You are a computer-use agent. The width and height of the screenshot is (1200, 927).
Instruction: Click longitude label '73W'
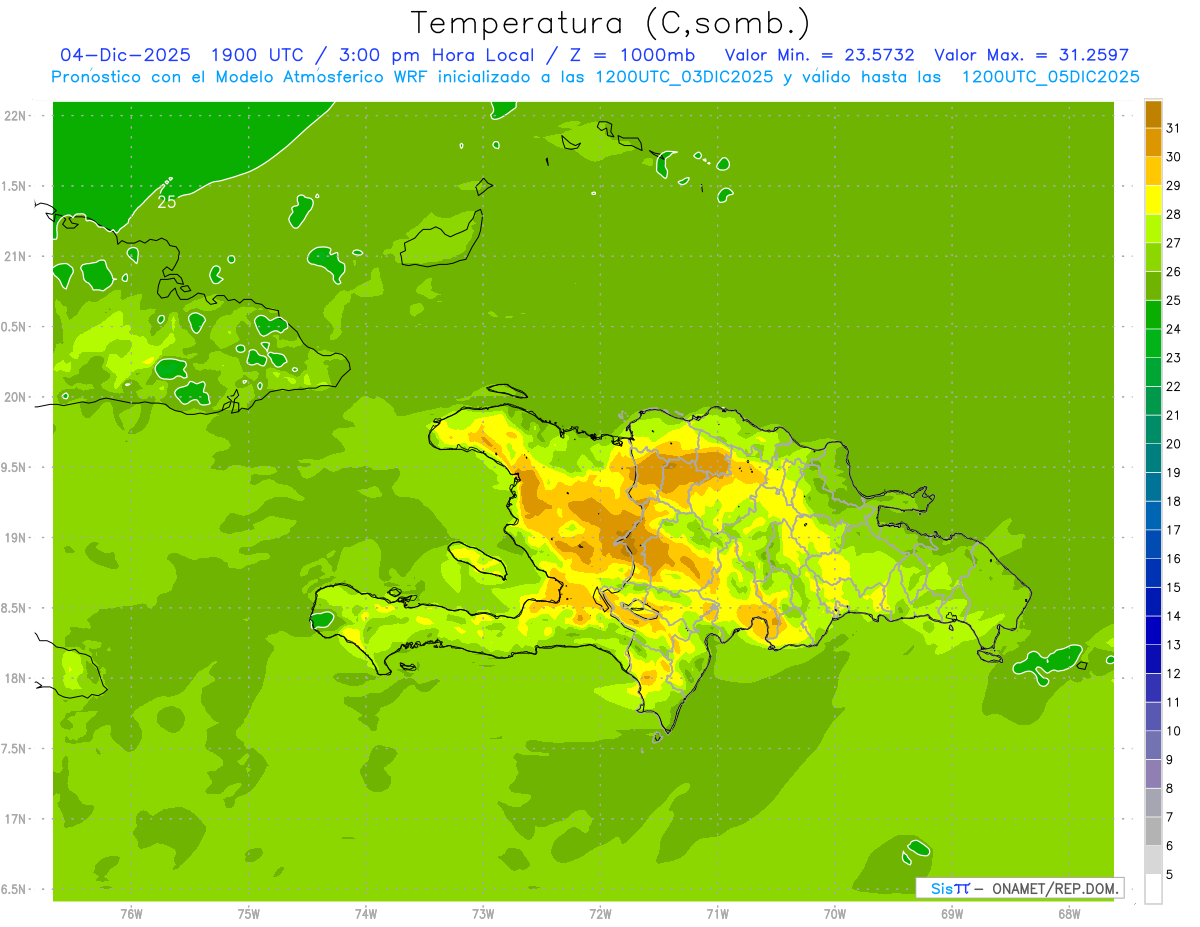pyautogui.click(x=483, y=914)
